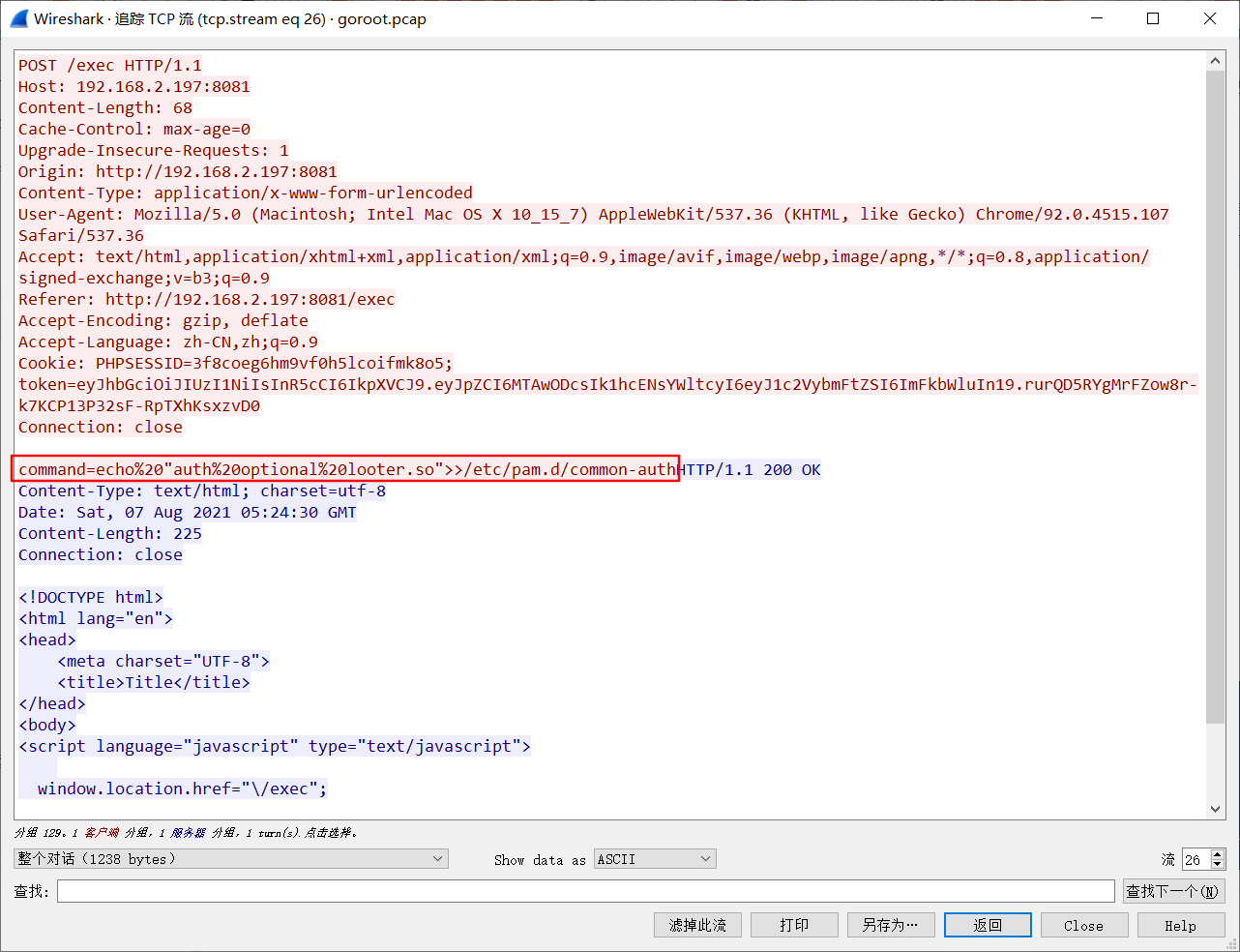This screenshot has width=1240, height=952.
Task: Click the Filter Out This Stream (滤掉此流) button
Action: coord(697,926)
